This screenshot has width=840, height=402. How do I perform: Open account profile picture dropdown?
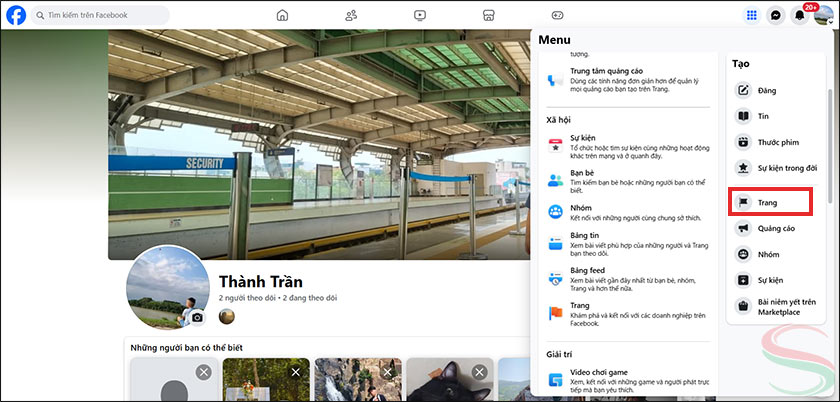click(823, 16)
